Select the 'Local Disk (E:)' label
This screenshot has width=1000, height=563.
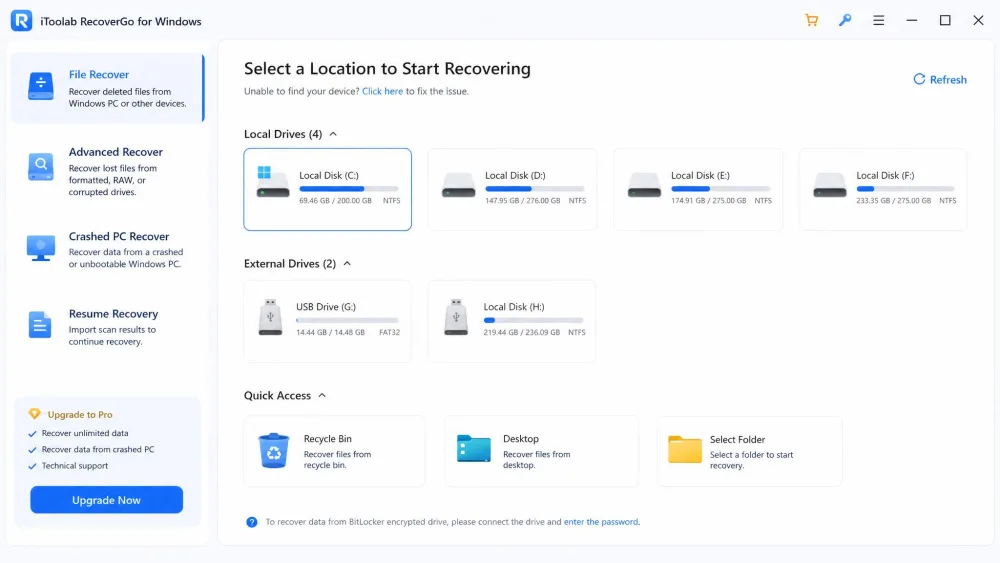700,175
